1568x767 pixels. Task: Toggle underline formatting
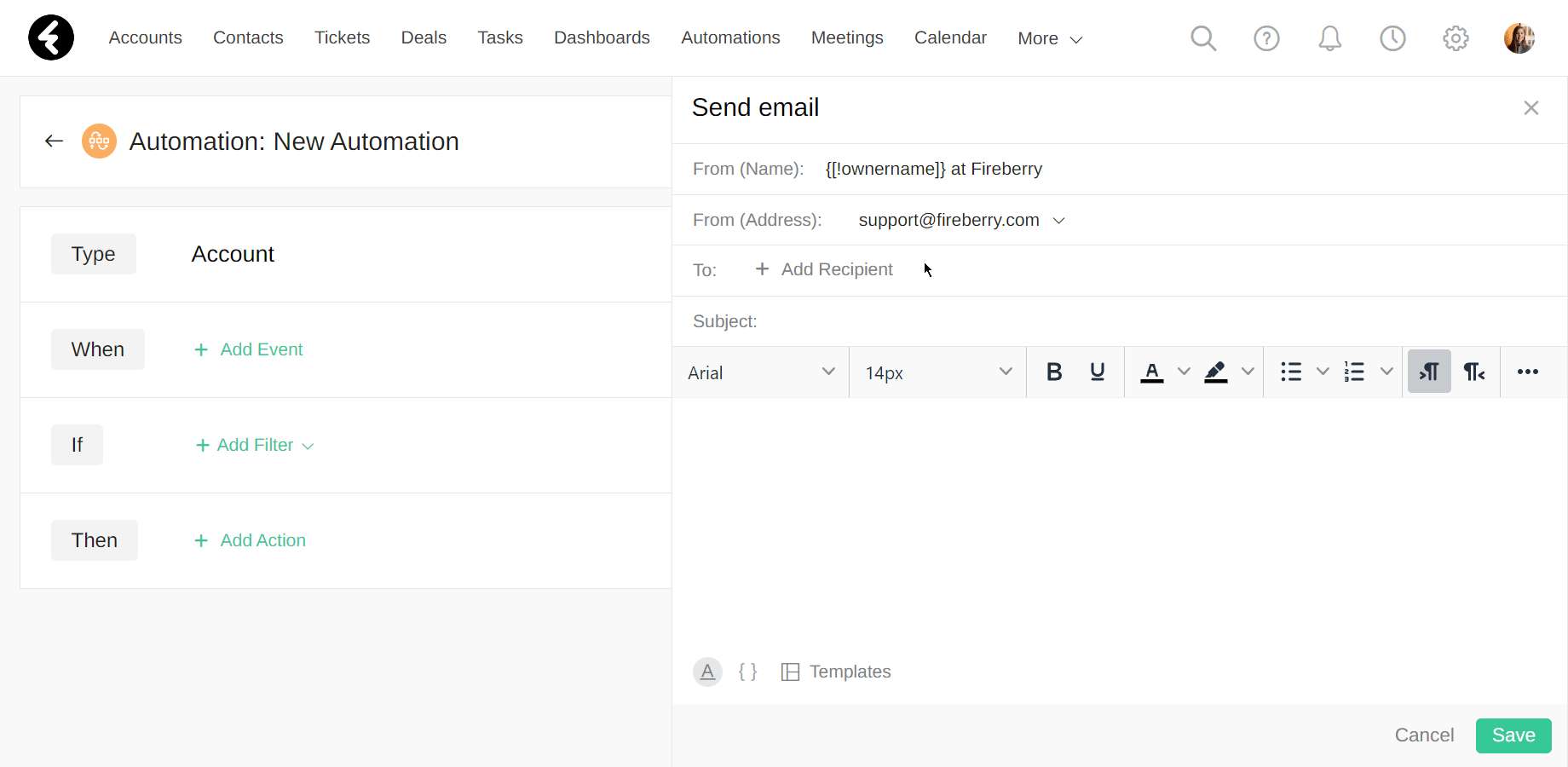(x=1098, y=372)
